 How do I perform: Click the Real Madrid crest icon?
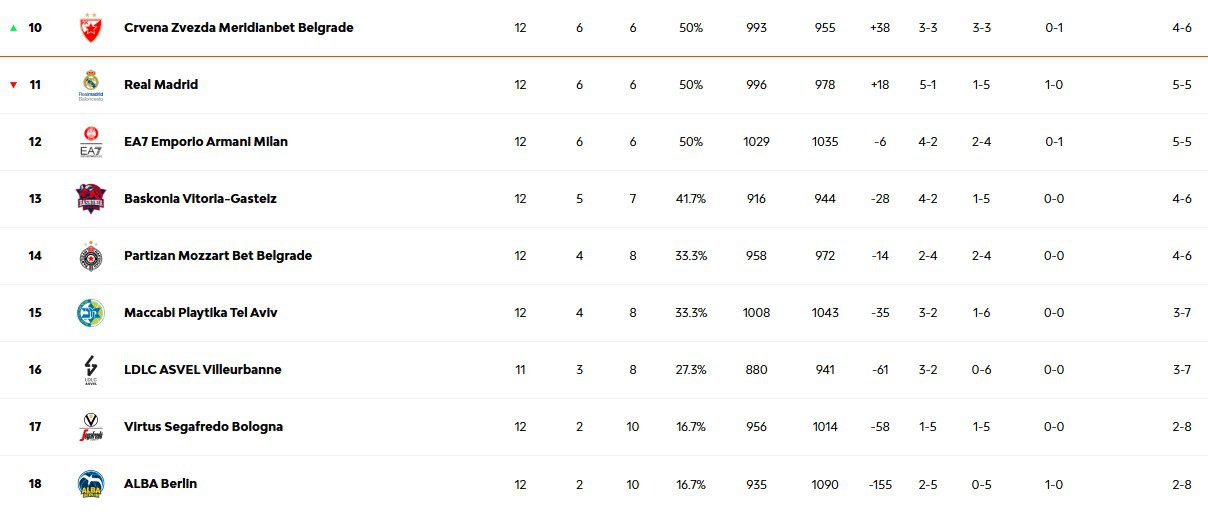[x=90, y=85]
